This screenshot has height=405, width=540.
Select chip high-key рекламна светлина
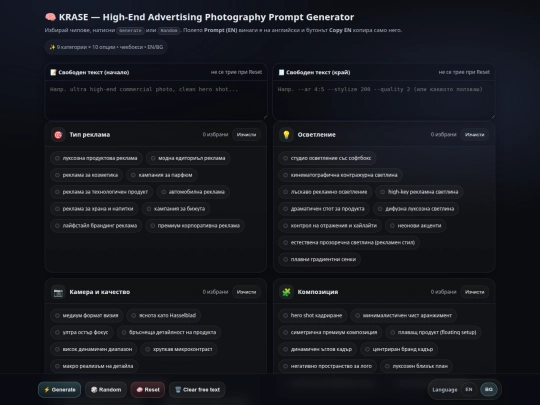[419, 192]
